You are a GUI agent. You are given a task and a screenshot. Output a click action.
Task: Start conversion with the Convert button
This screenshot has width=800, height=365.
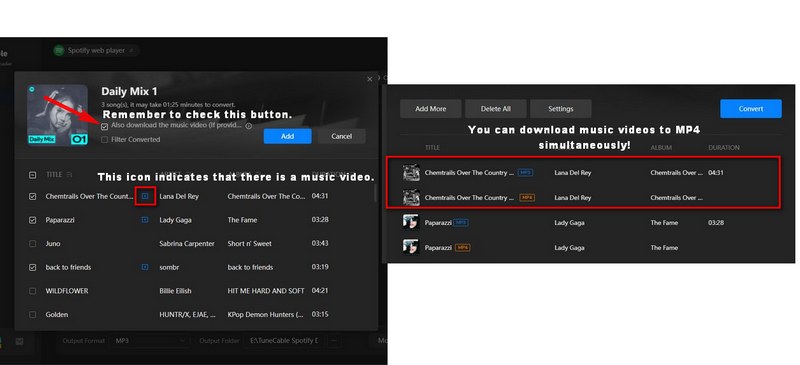point(751,109)
